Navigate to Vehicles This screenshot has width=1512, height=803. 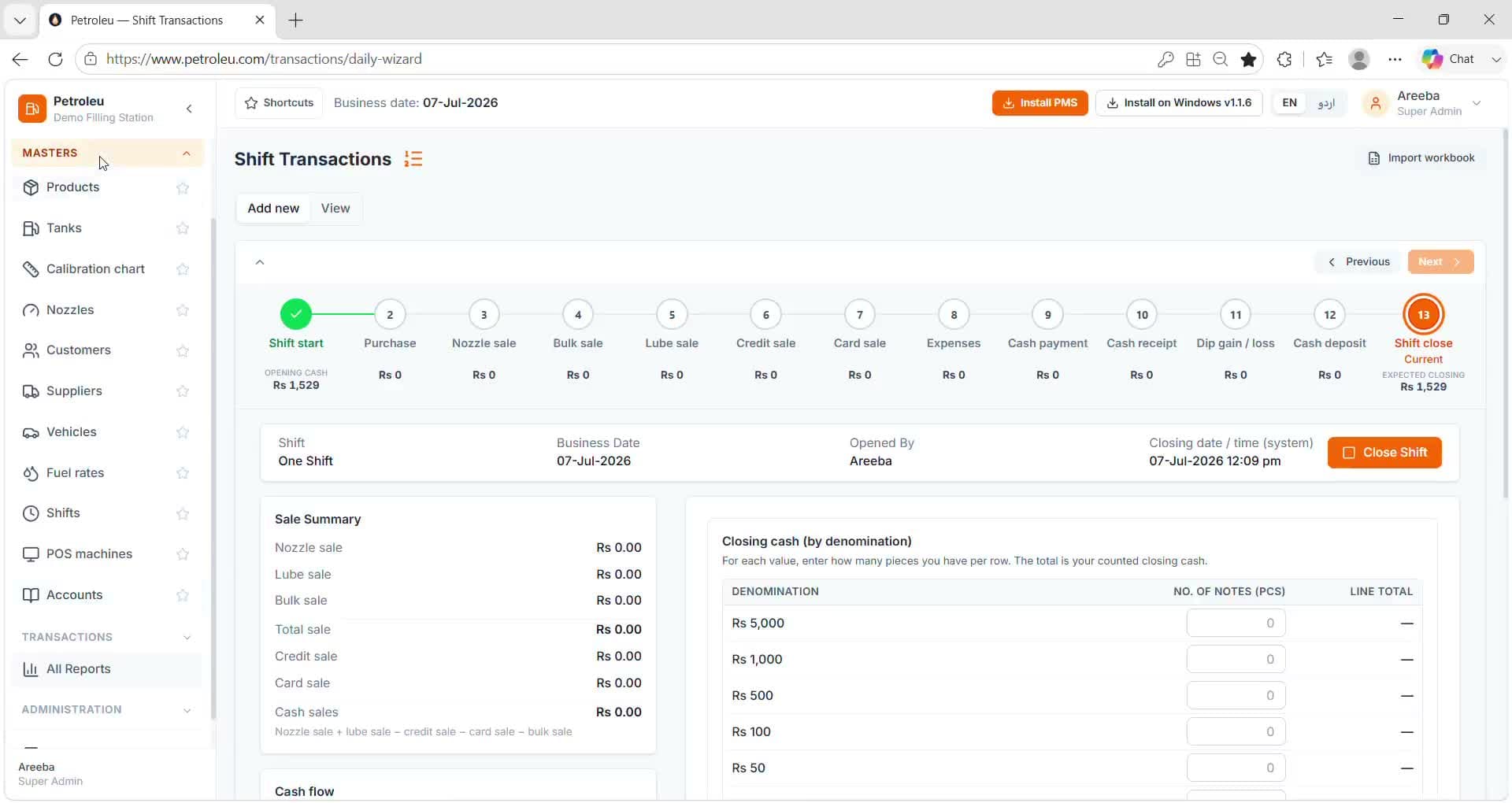pos(71,432)
